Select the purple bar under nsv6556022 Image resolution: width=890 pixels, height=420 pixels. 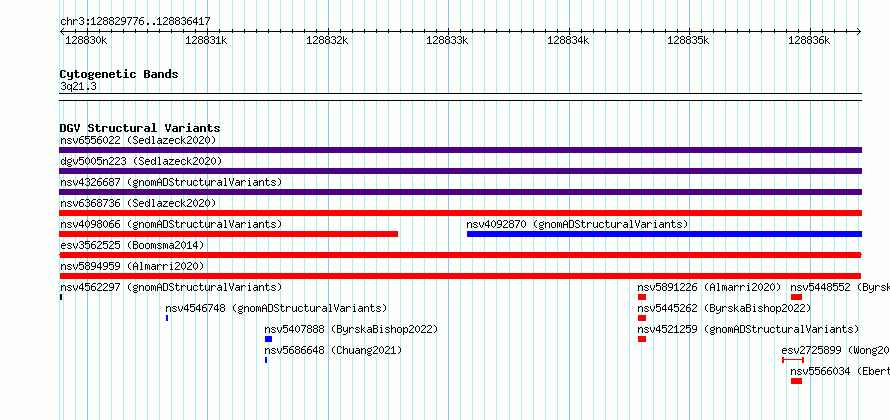pos(460,150)
